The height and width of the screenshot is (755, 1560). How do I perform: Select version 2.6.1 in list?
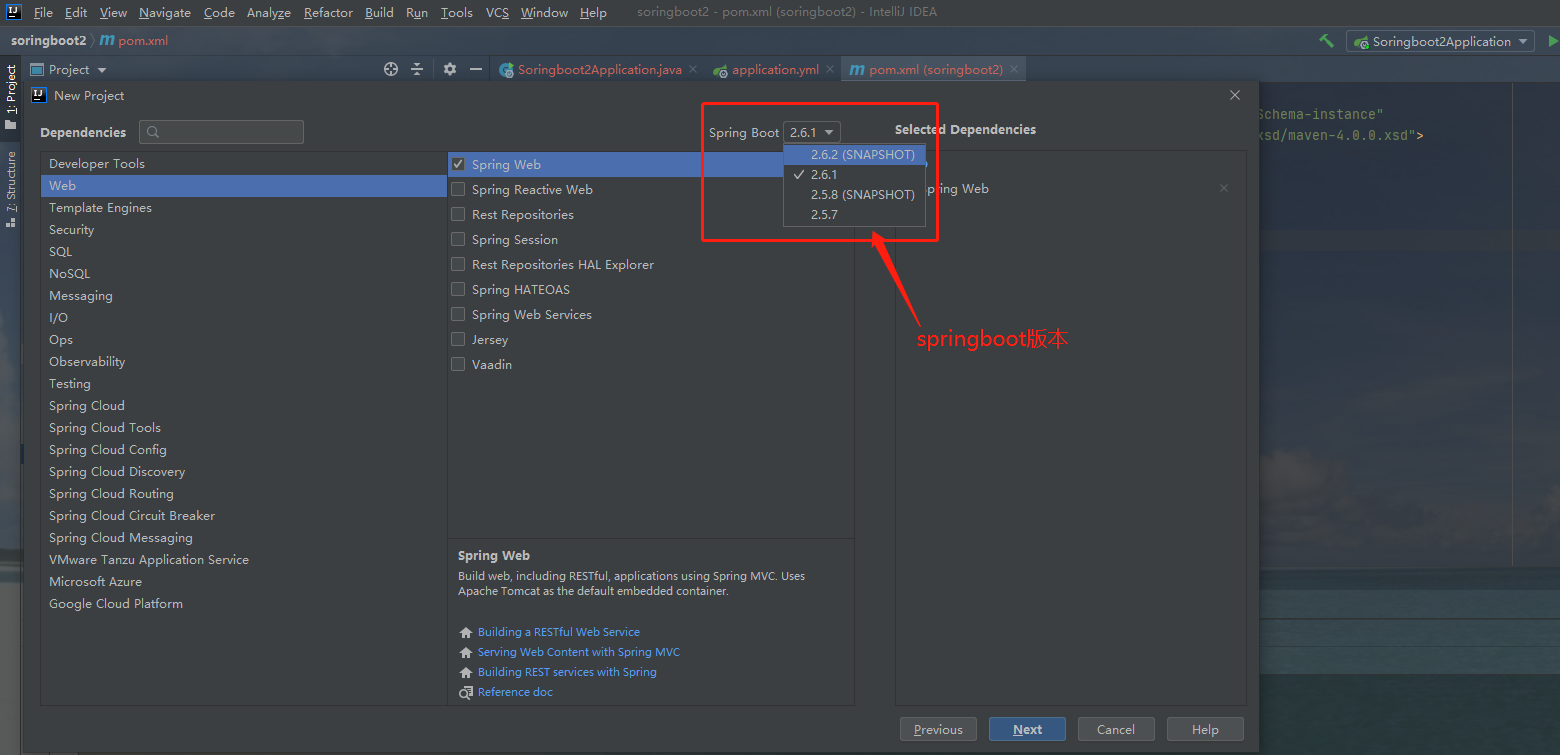pos(854,174)
